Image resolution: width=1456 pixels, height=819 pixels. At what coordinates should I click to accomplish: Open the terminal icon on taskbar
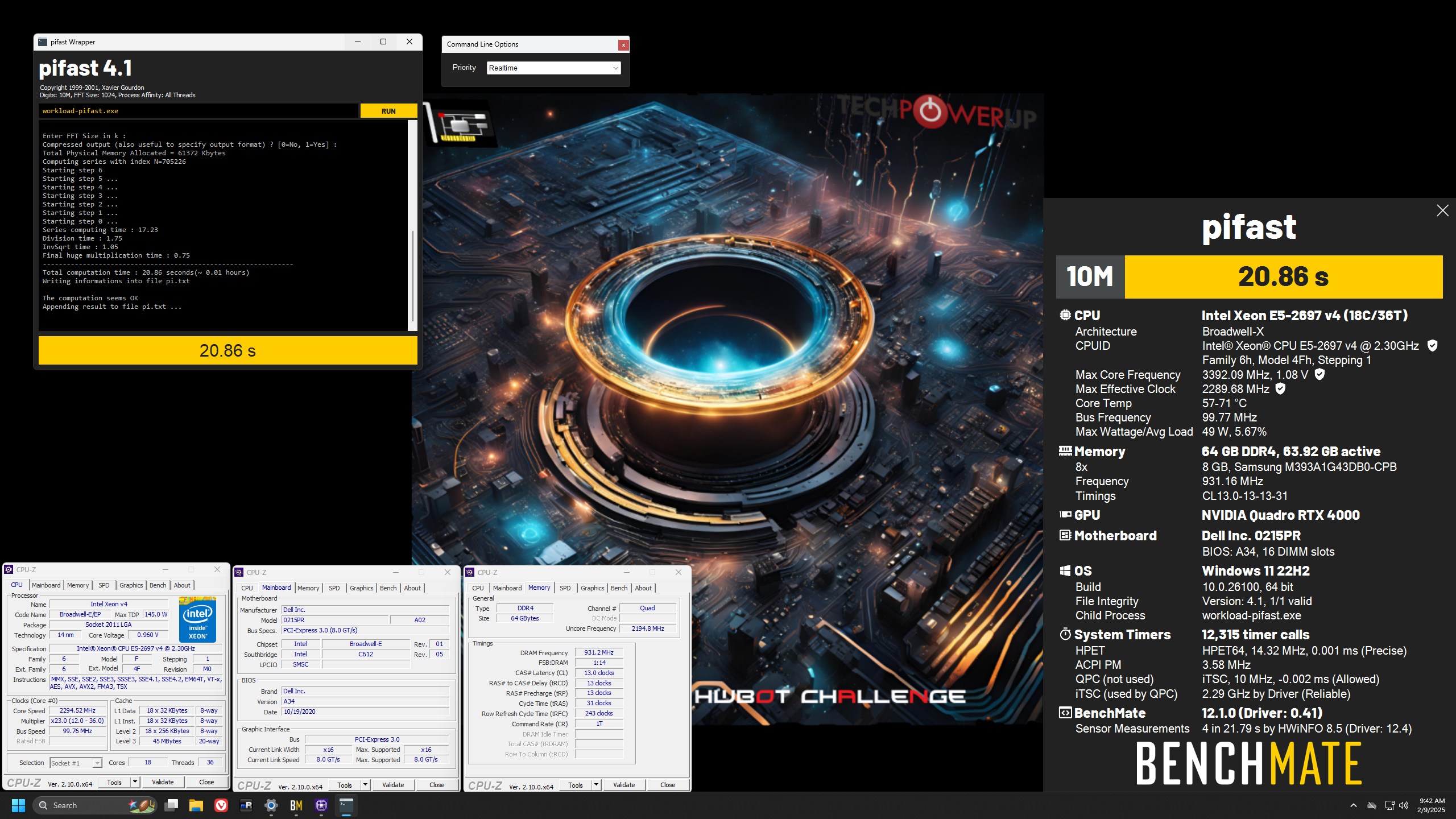pos(346,805)
